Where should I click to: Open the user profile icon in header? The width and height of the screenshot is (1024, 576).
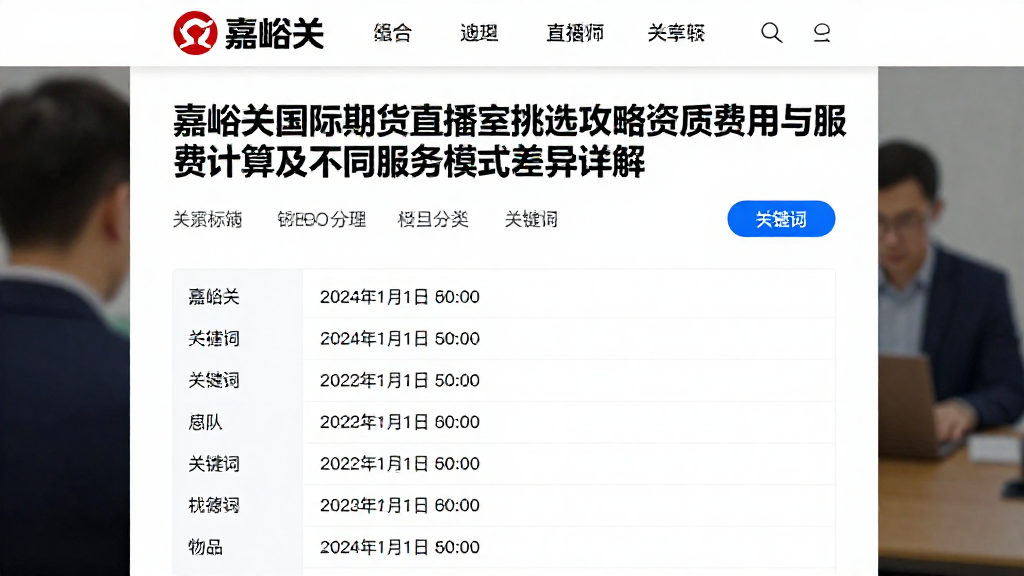tap(822, 32)
